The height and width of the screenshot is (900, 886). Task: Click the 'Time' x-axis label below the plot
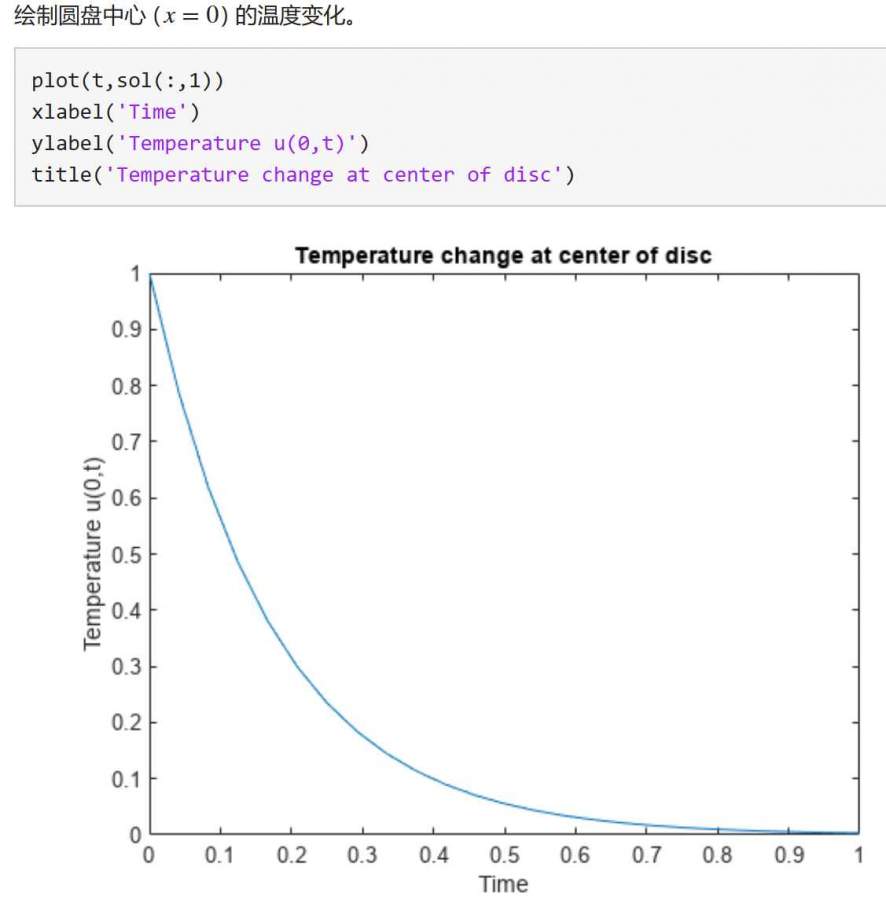tap(503, 884)
